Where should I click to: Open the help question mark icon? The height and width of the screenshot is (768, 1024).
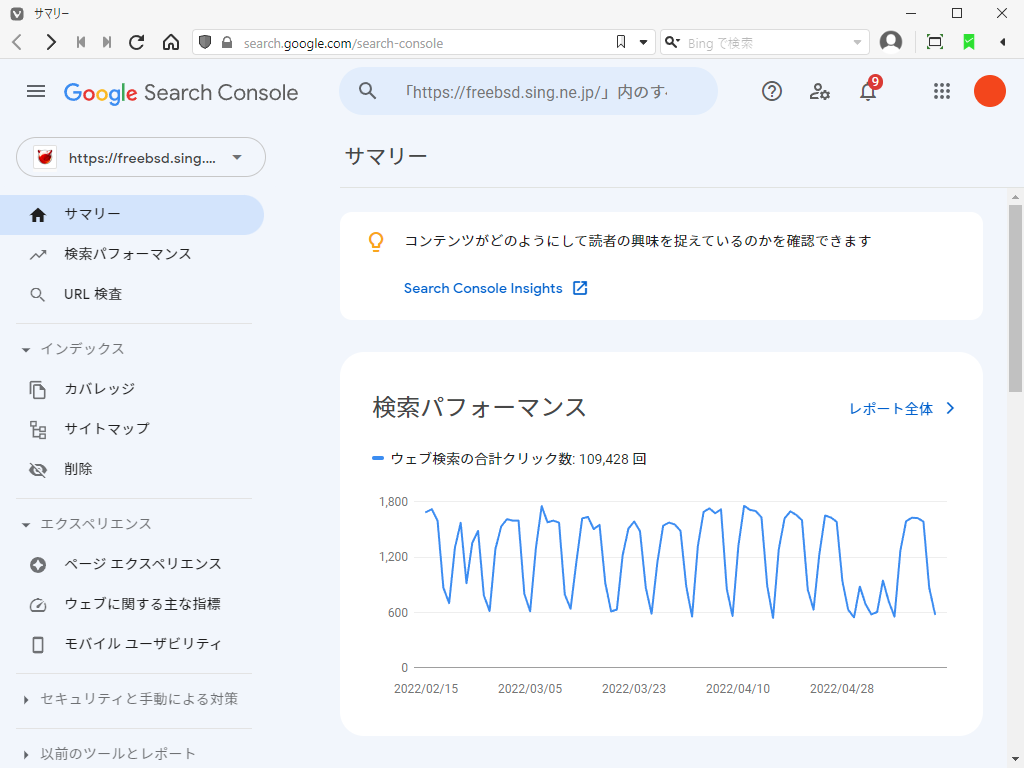772,91
